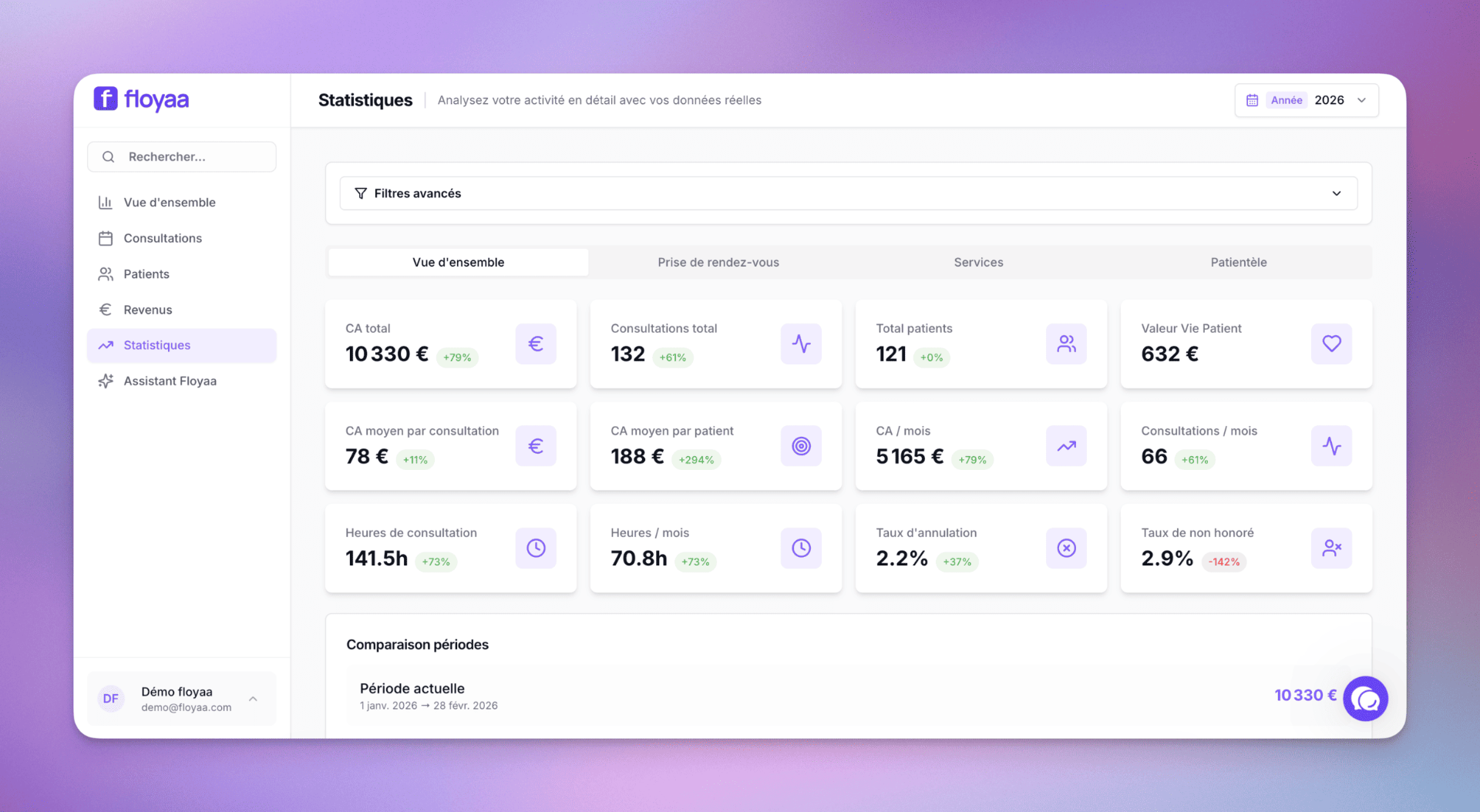This screenshot has width=1480, height=812.
Task: Click the trending arrow icon on CA / mois
Action: tap(1066, 446)
